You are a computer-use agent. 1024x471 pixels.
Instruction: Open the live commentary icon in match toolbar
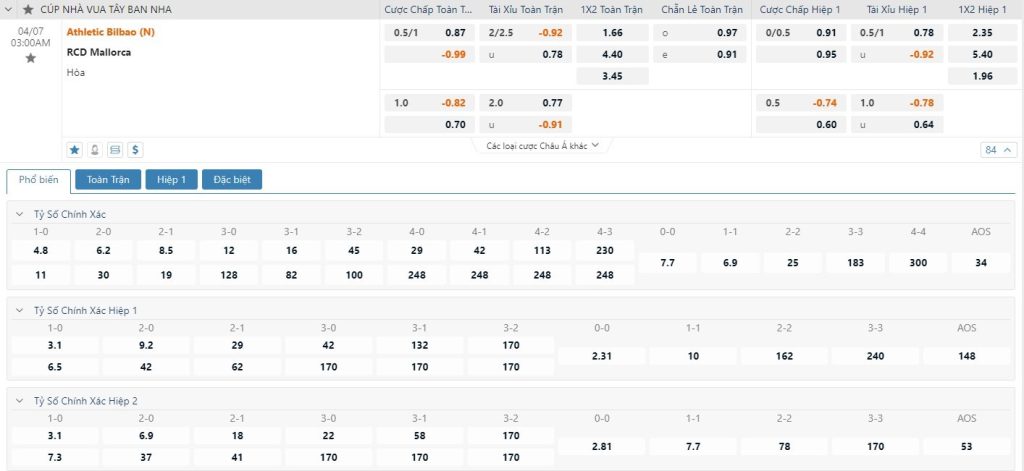coord(95,150)
